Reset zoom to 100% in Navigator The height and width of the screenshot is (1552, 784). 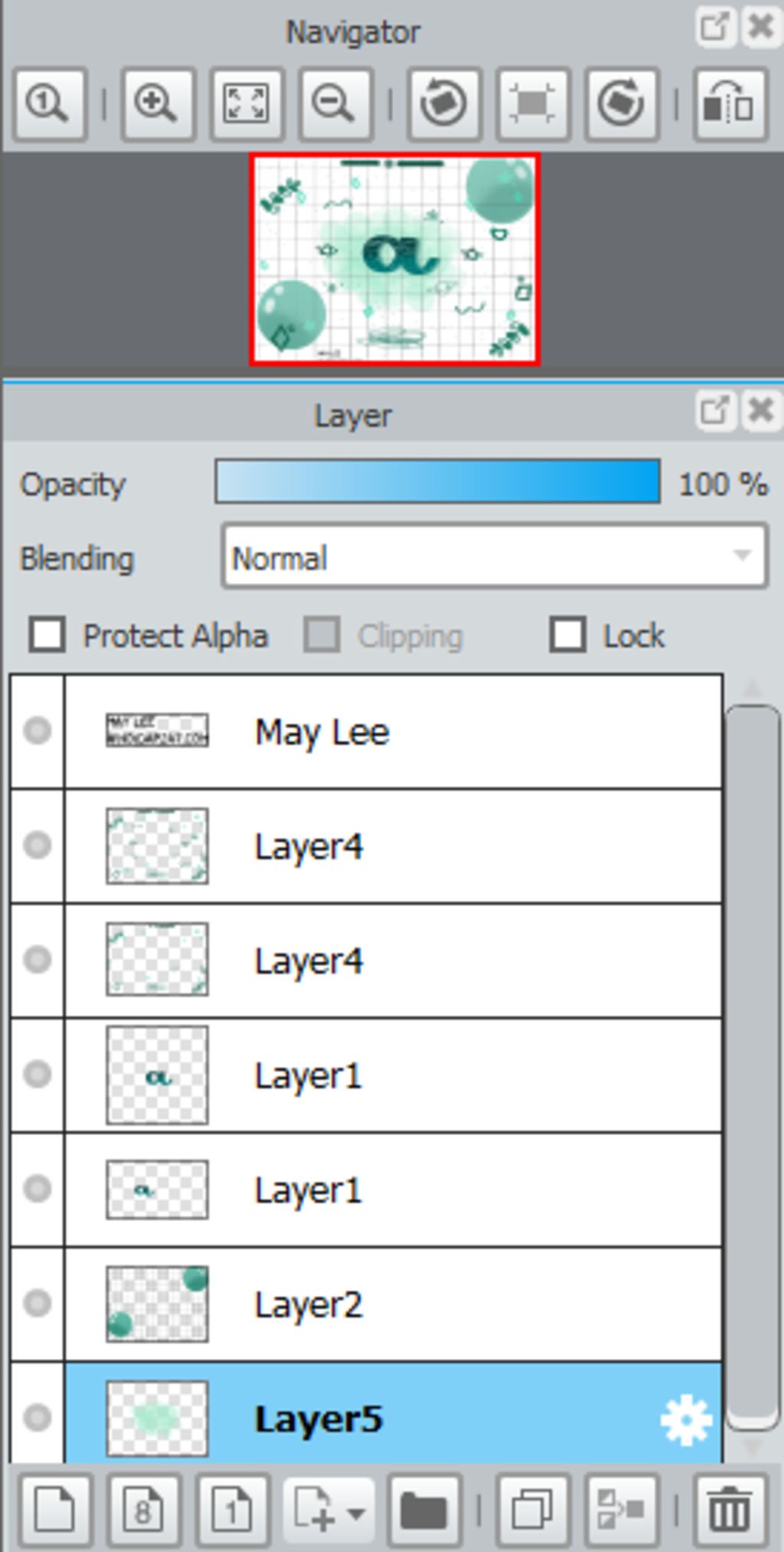coord(50,103)
